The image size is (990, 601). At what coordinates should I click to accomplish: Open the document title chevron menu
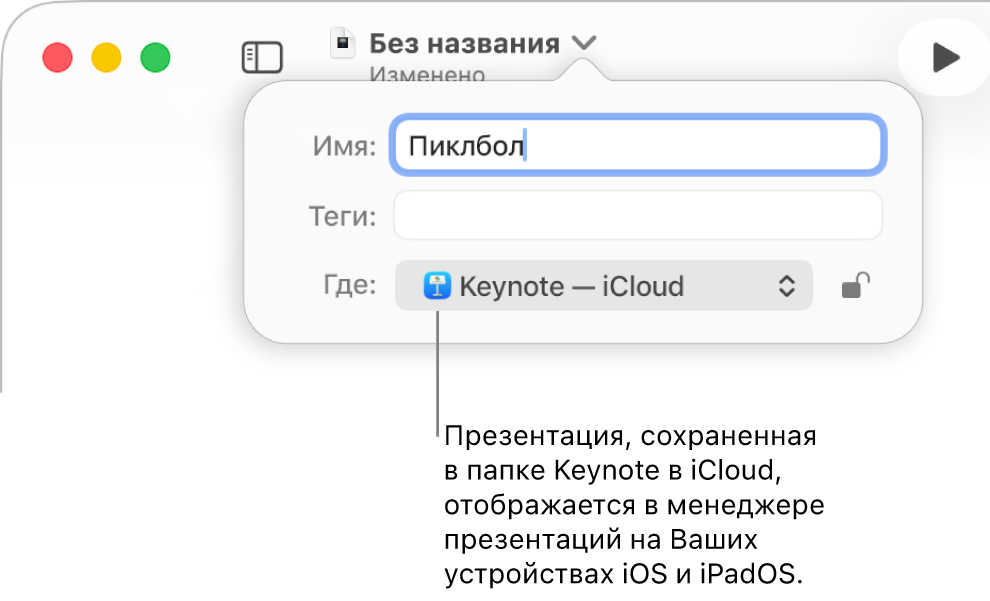click(584, 43)
